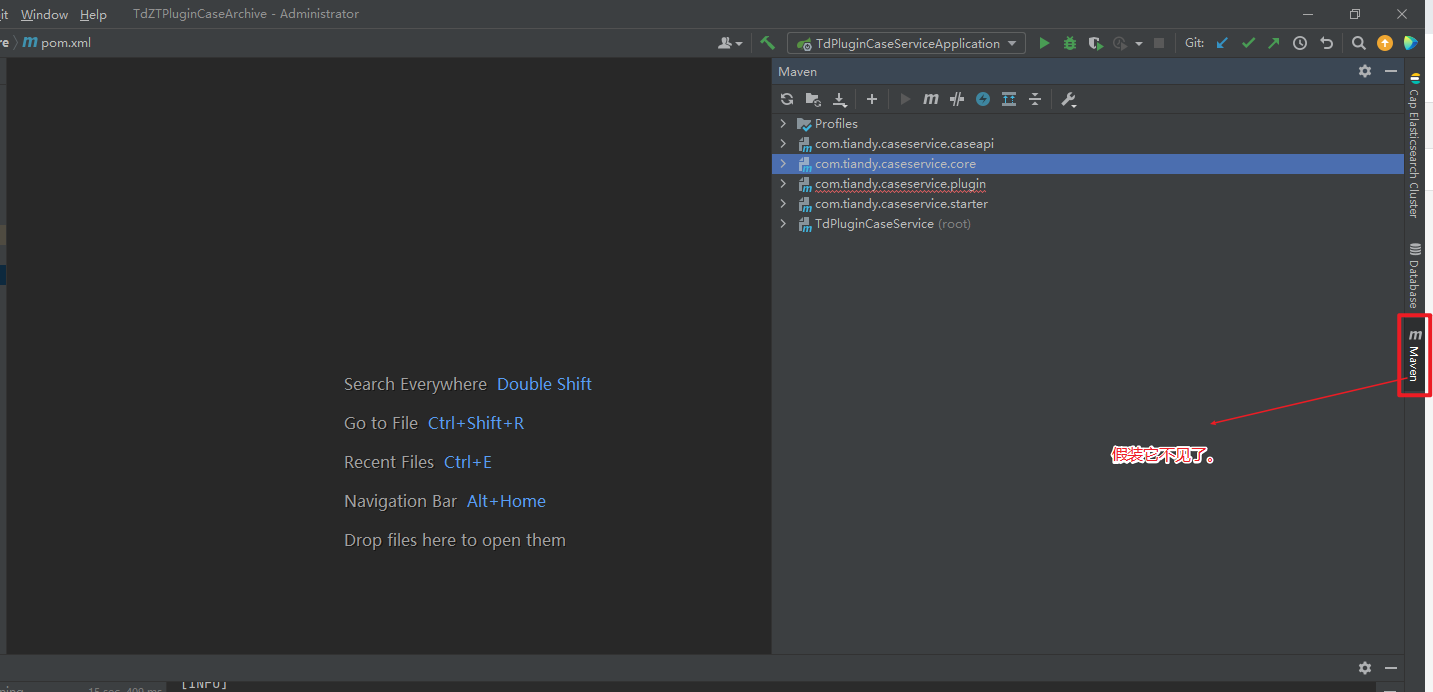This screenshot has width=1433, height=692.
Task: Expand the Profiles node
Action: tap(783, 123)
